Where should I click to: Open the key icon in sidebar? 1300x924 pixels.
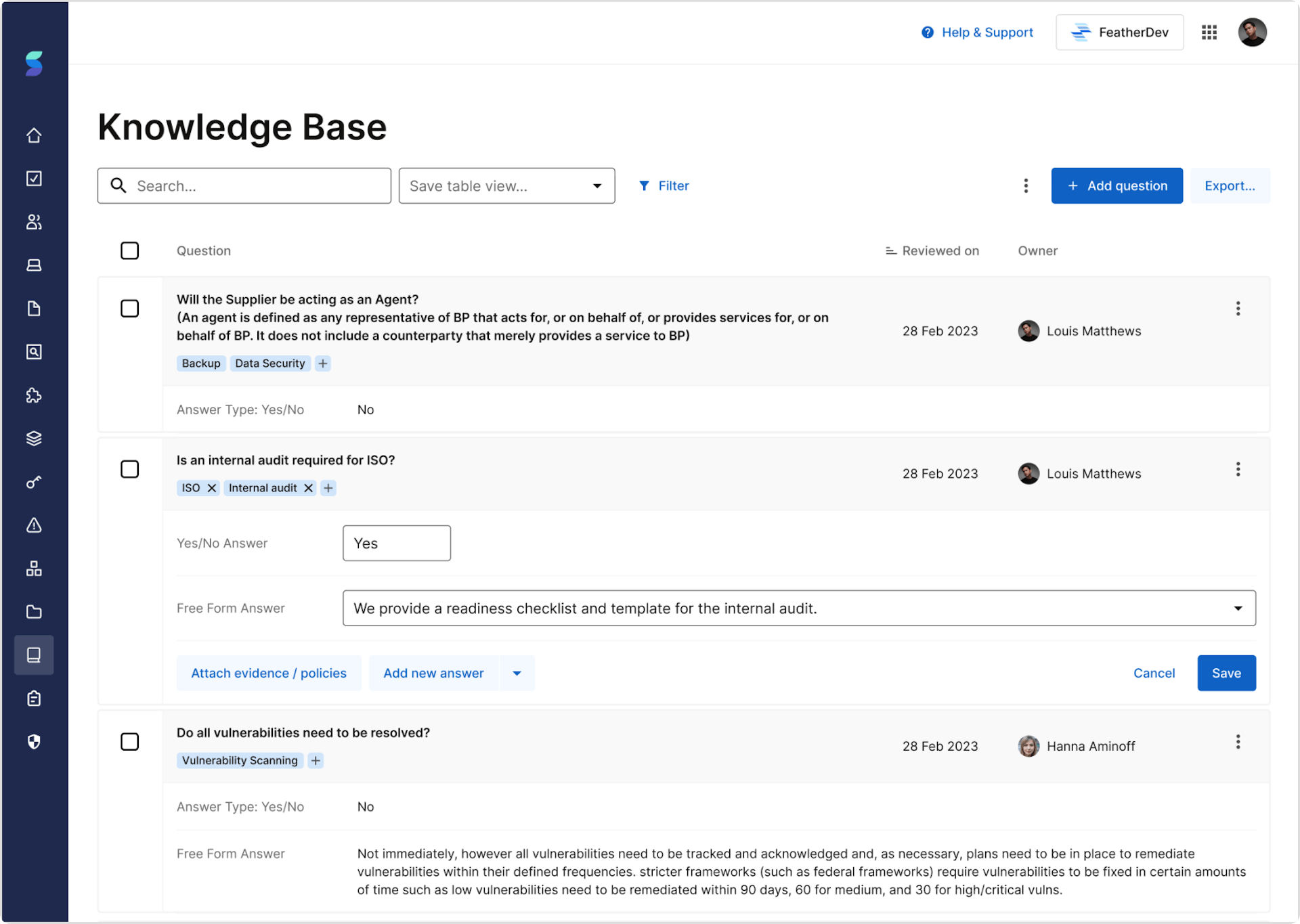pos(34,482)
